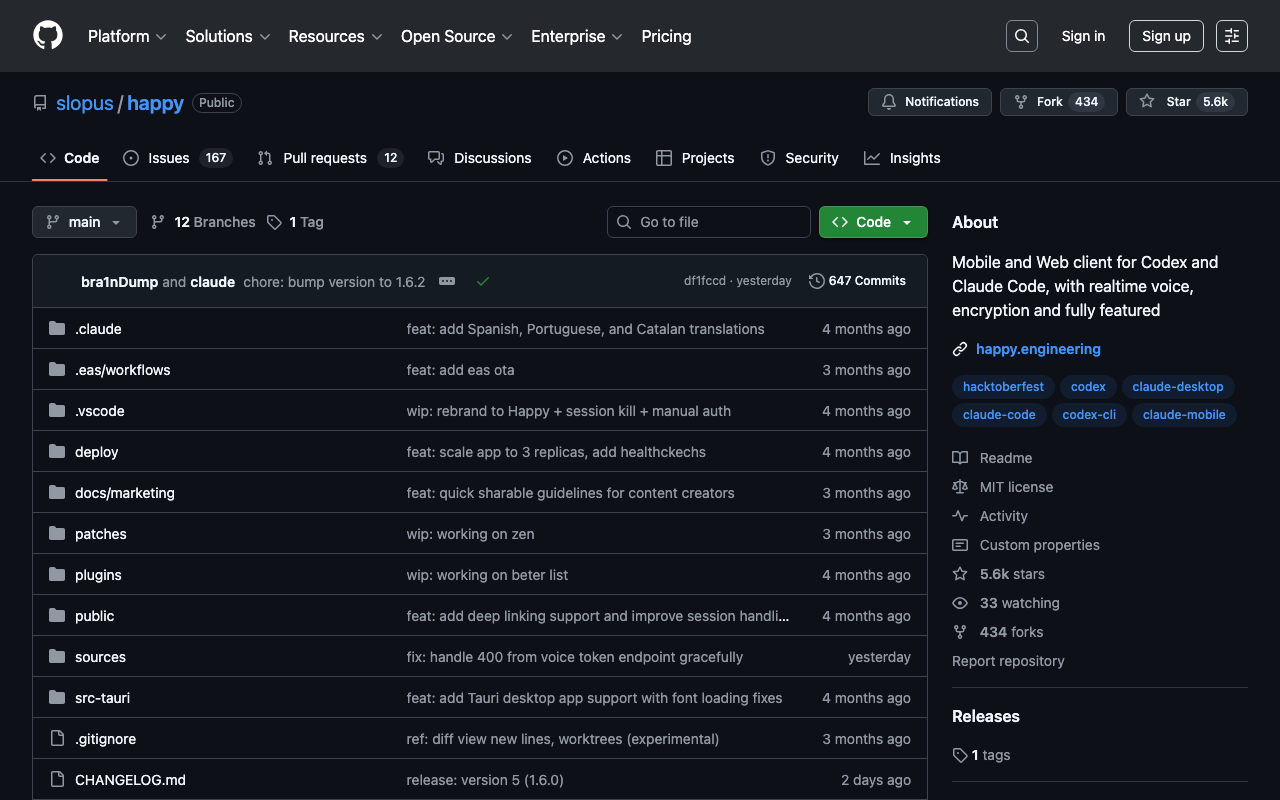1280x800 pixels.
Task: Expand the Open Source menu
Action: 456,36
